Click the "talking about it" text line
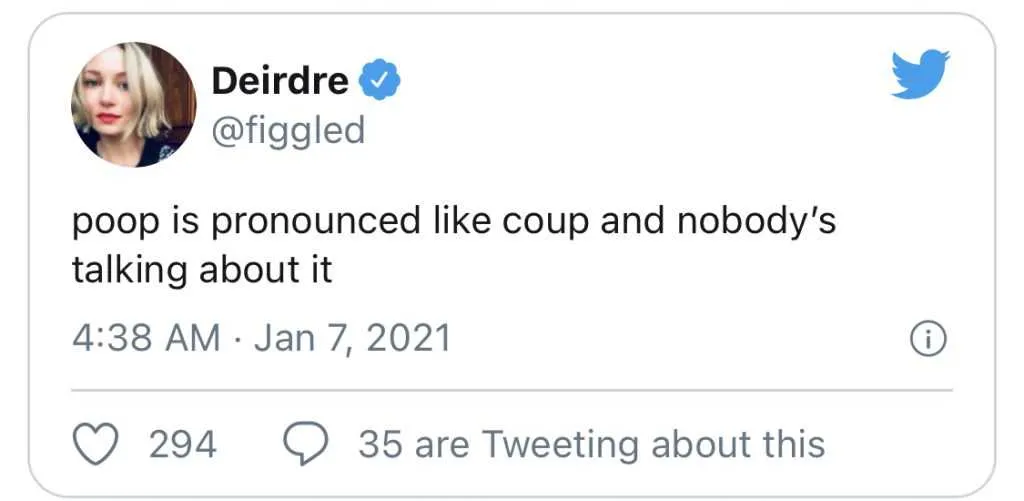1024x501 pixels. 201,271
